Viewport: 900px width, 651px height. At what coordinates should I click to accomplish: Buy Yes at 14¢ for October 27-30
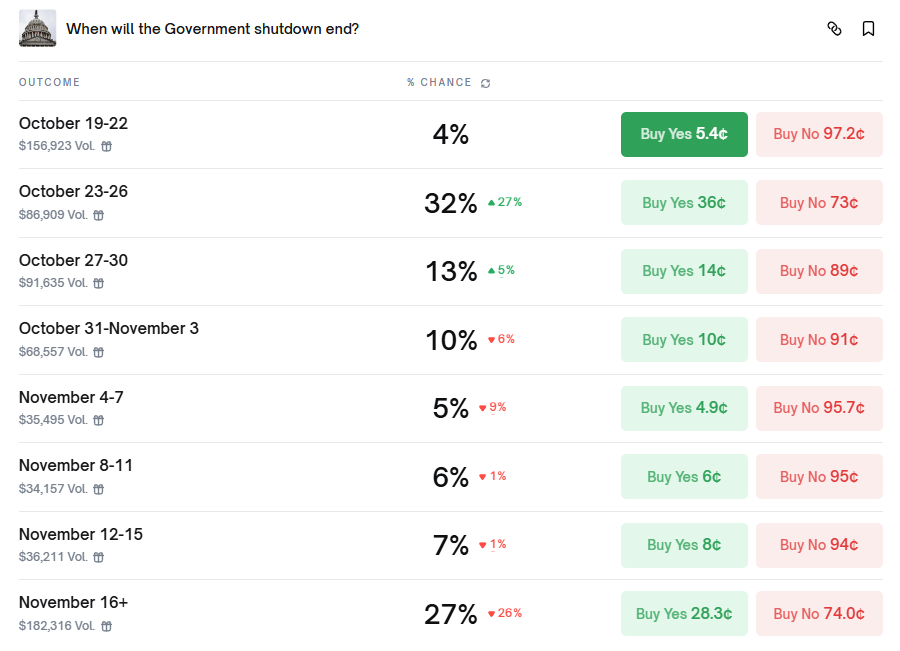tap(684, 271)
